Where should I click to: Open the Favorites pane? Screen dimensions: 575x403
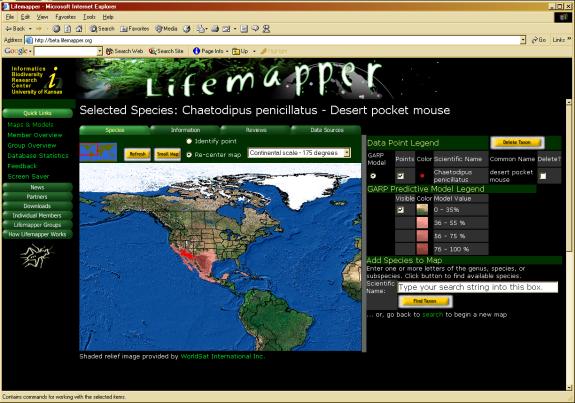pos(135,29)
